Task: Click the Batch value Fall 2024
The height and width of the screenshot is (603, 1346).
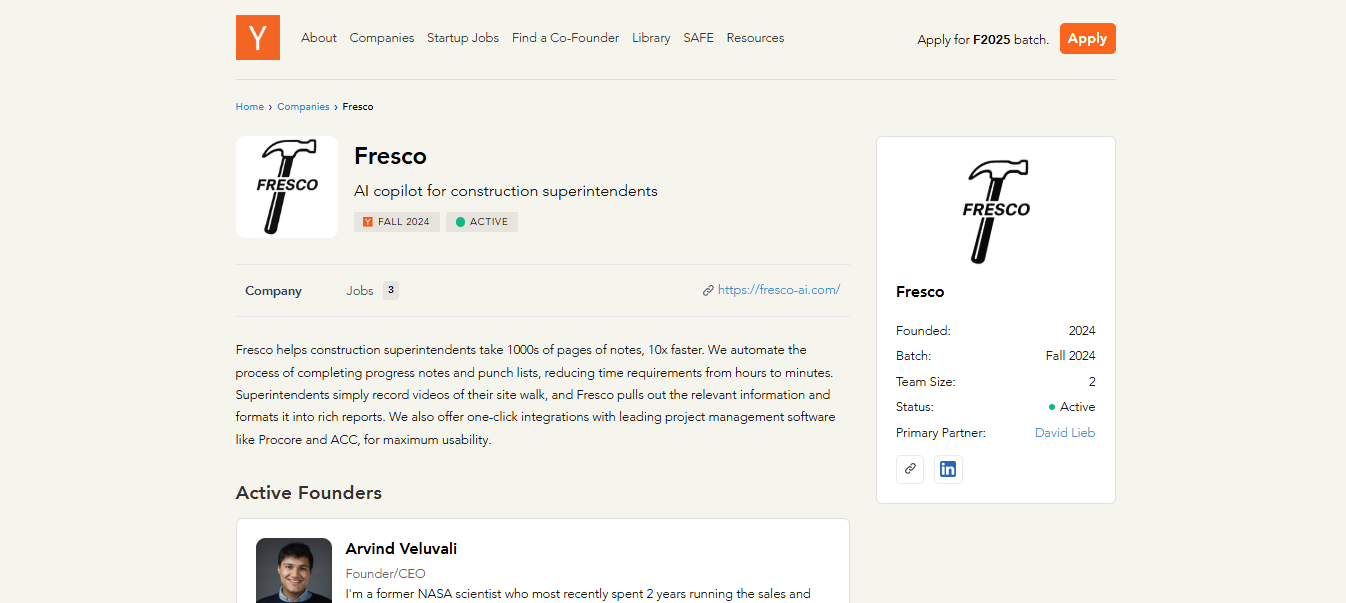Action: click(x=1071, y=356)
